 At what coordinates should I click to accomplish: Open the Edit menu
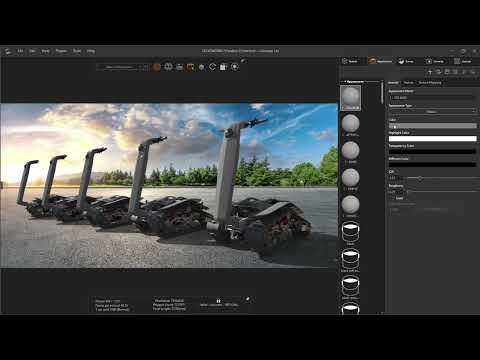coord(32,51)
